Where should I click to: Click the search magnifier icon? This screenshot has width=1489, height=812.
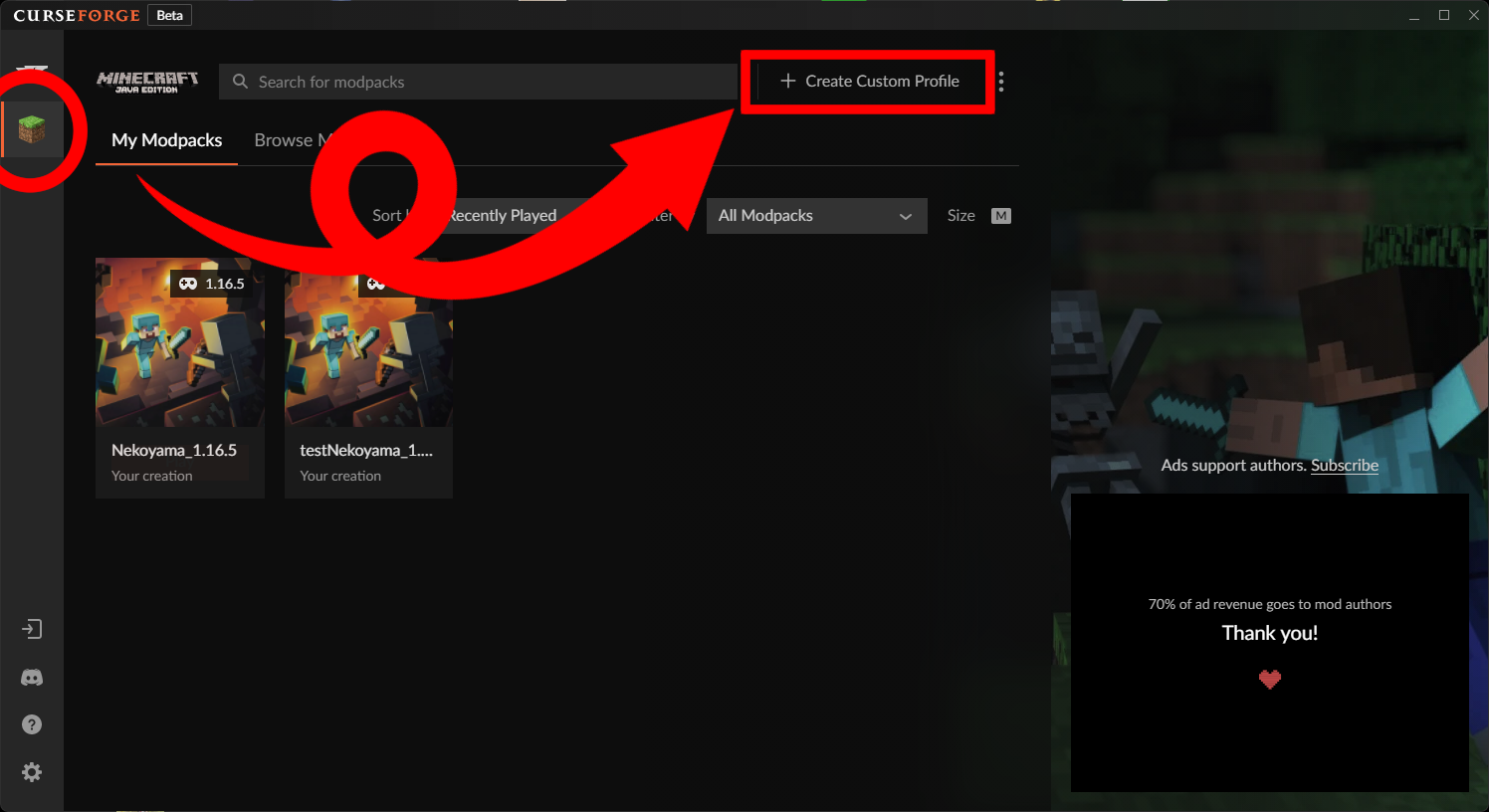click(240, 82)
